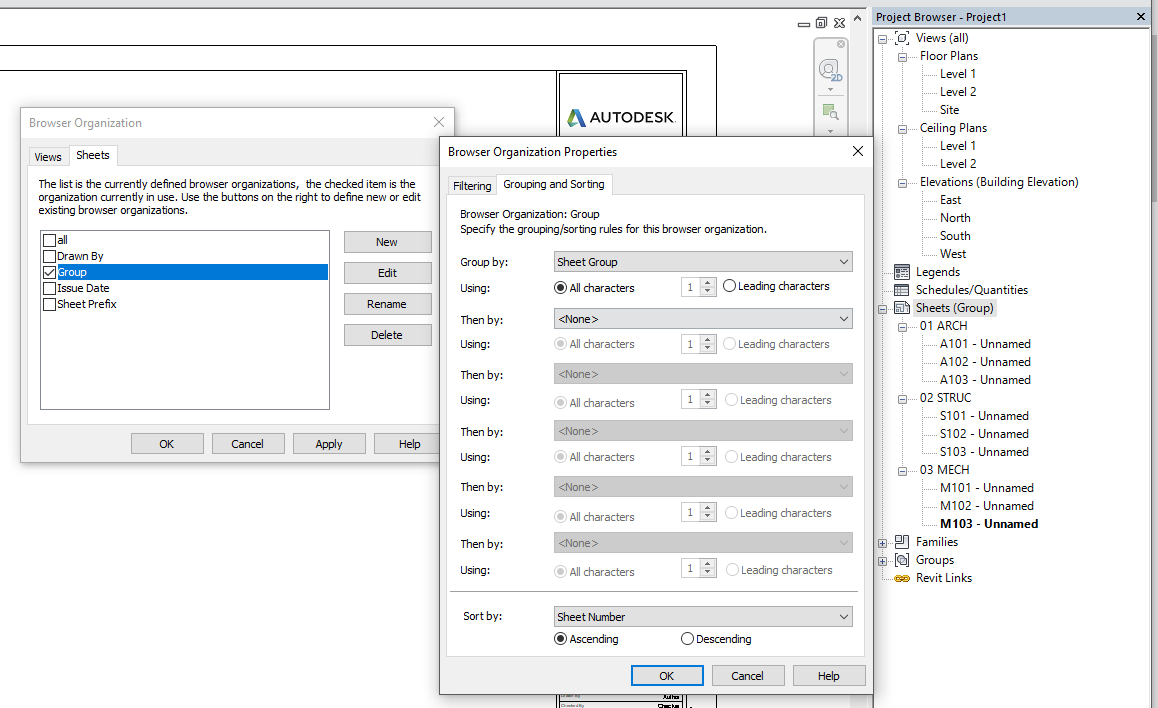1158x708 pixels.
Task: Check the Drawn By organization
Action: point(49,256)
